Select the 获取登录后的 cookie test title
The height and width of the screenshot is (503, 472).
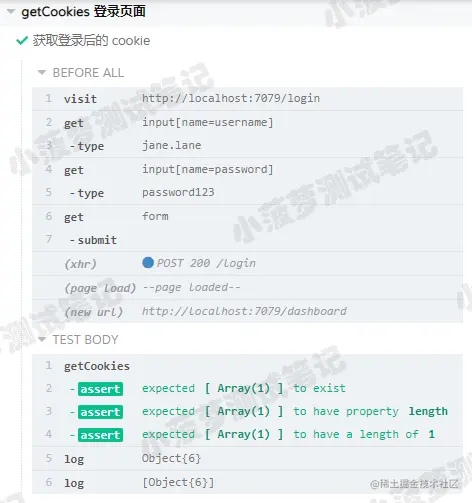(91, 41)
